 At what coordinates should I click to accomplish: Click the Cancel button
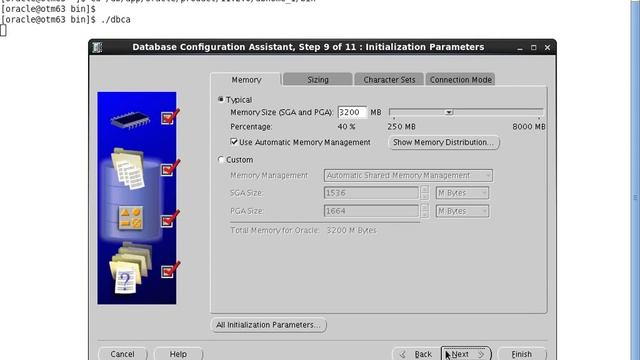pos(122,354)
